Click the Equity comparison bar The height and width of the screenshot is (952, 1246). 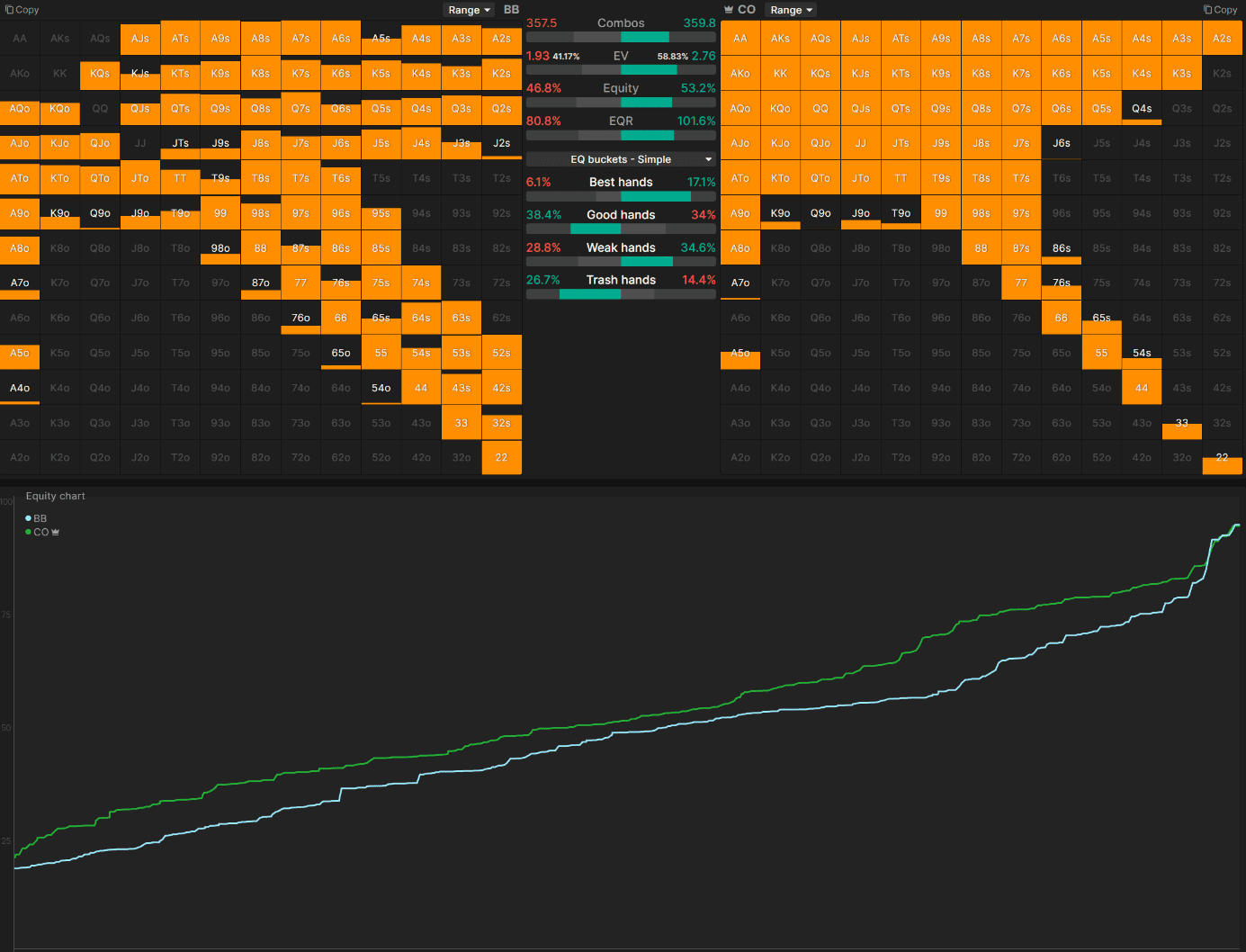coord(621,103)
